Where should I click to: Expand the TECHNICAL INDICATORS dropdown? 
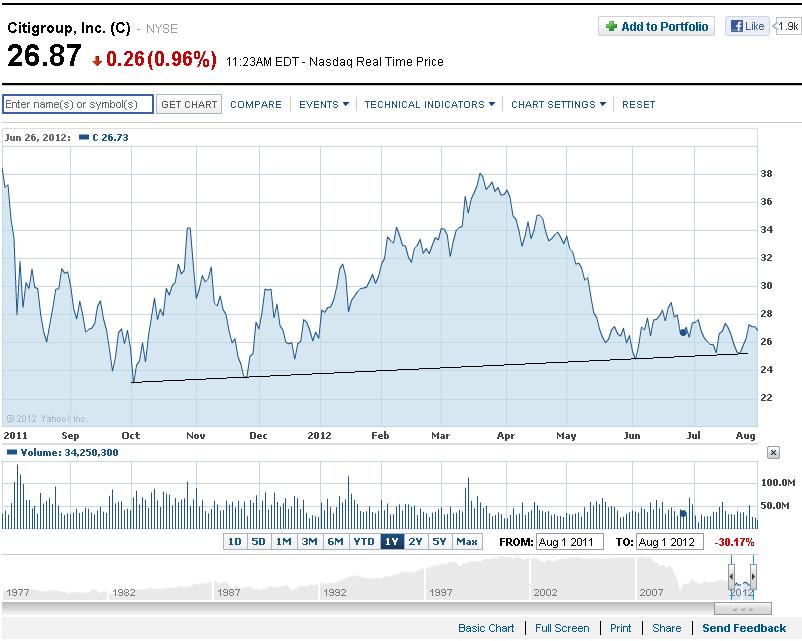(430, 104)
